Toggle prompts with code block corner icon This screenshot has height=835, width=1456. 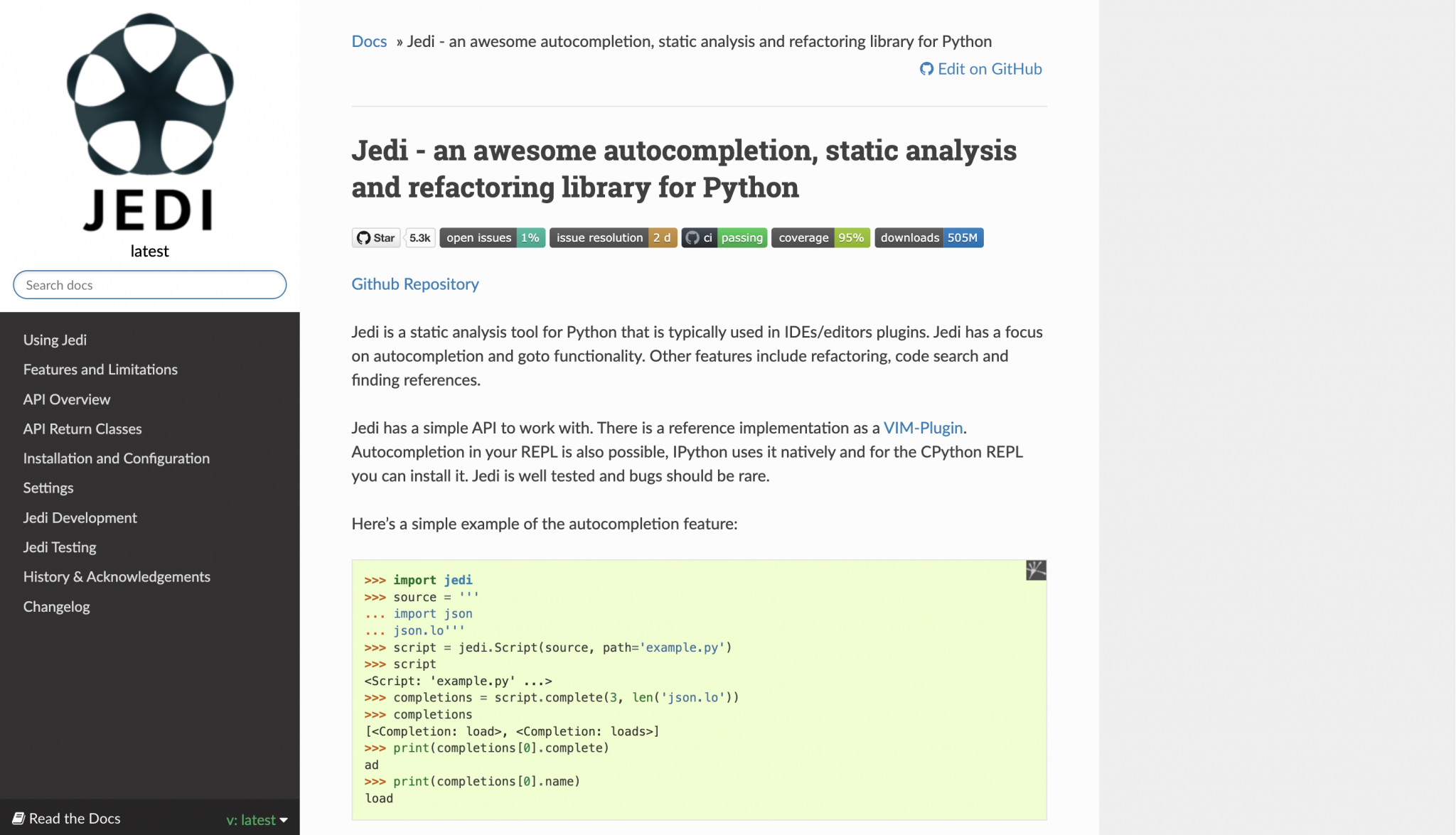(1035, 570)
